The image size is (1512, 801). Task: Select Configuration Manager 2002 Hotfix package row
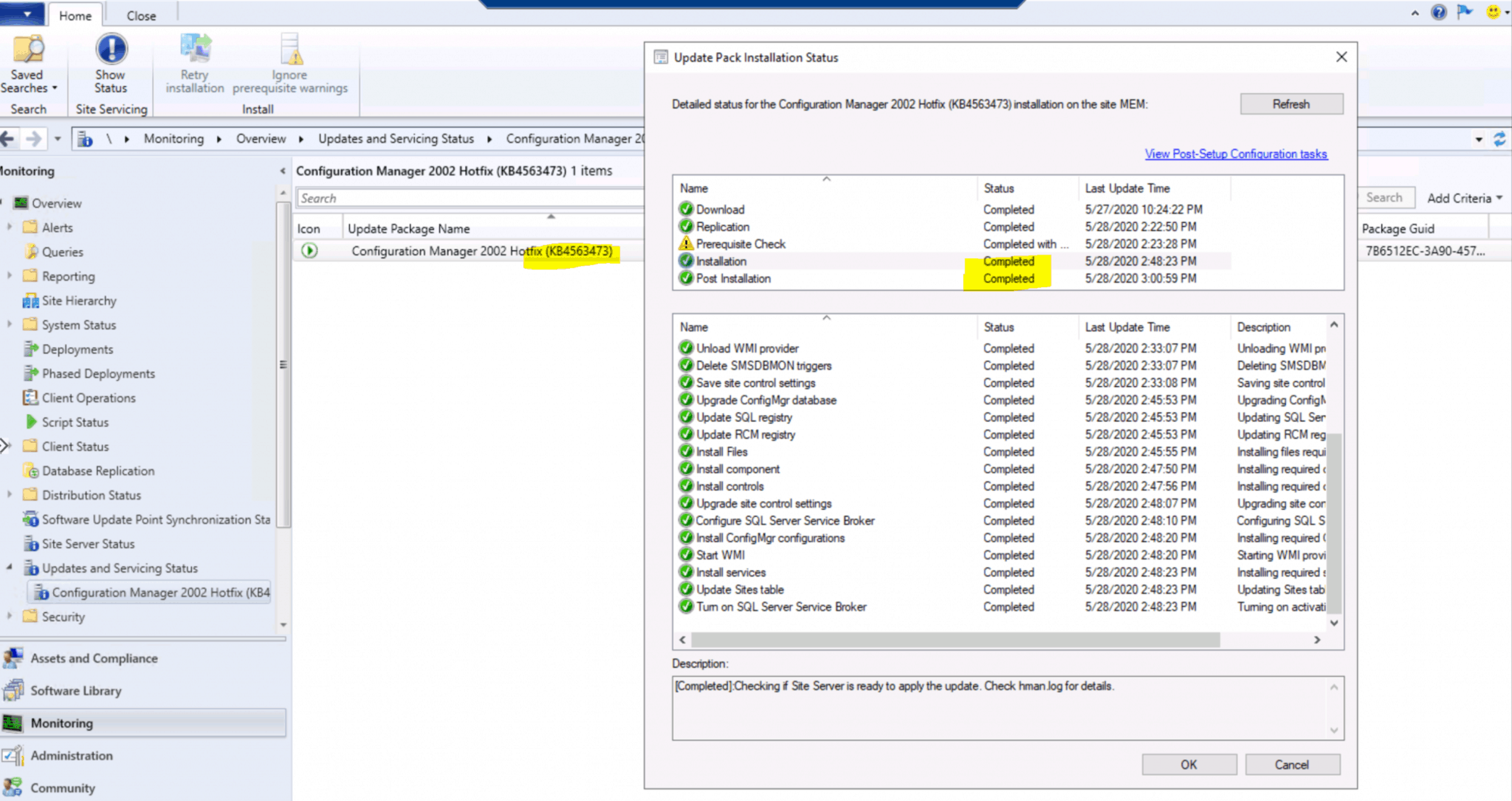click(x=469, y=251)
